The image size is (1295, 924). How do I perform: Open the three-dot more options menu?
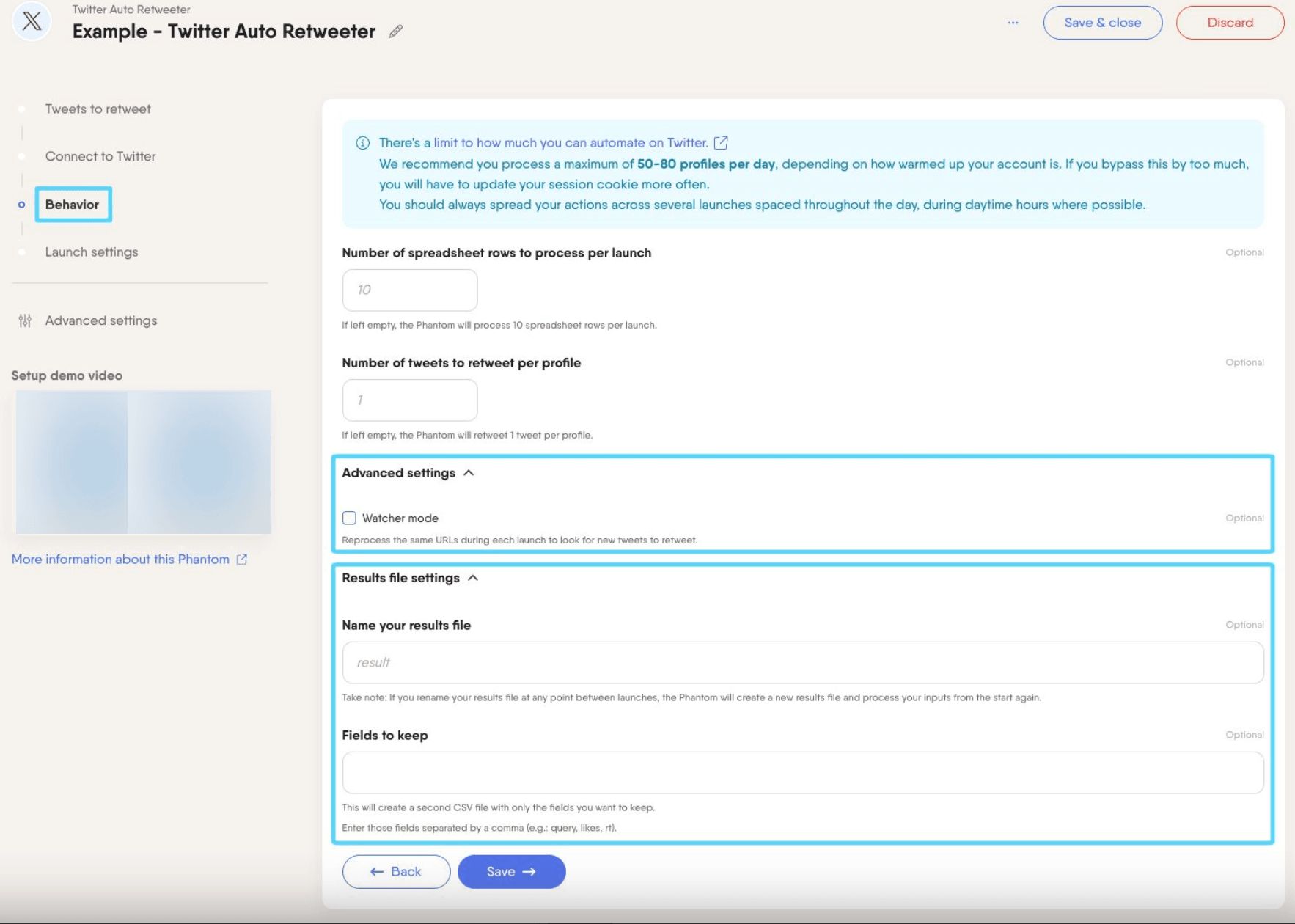1013,23
